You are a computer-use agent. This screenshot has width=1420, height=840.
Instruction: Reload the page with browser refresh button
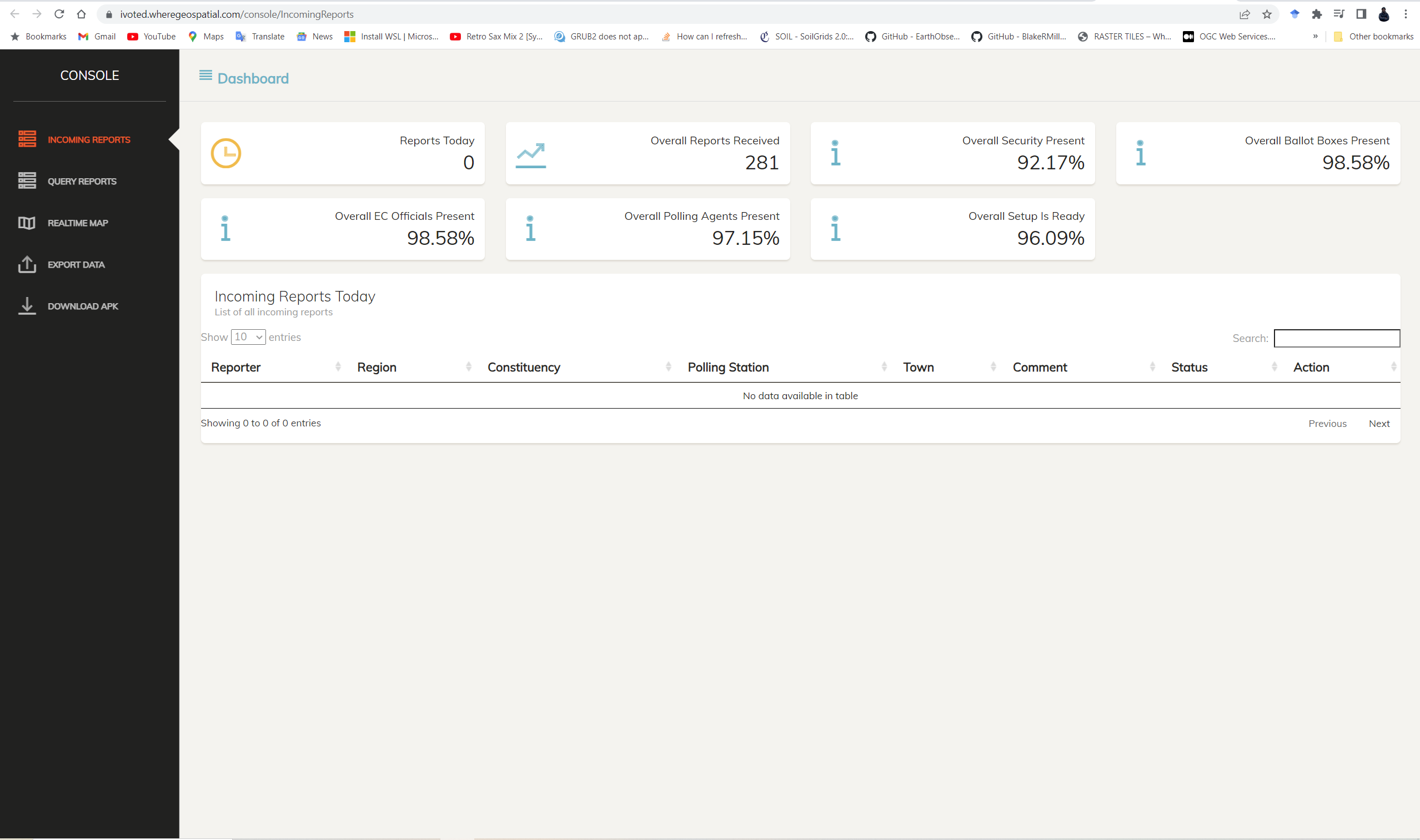click(x=59, y=14)
